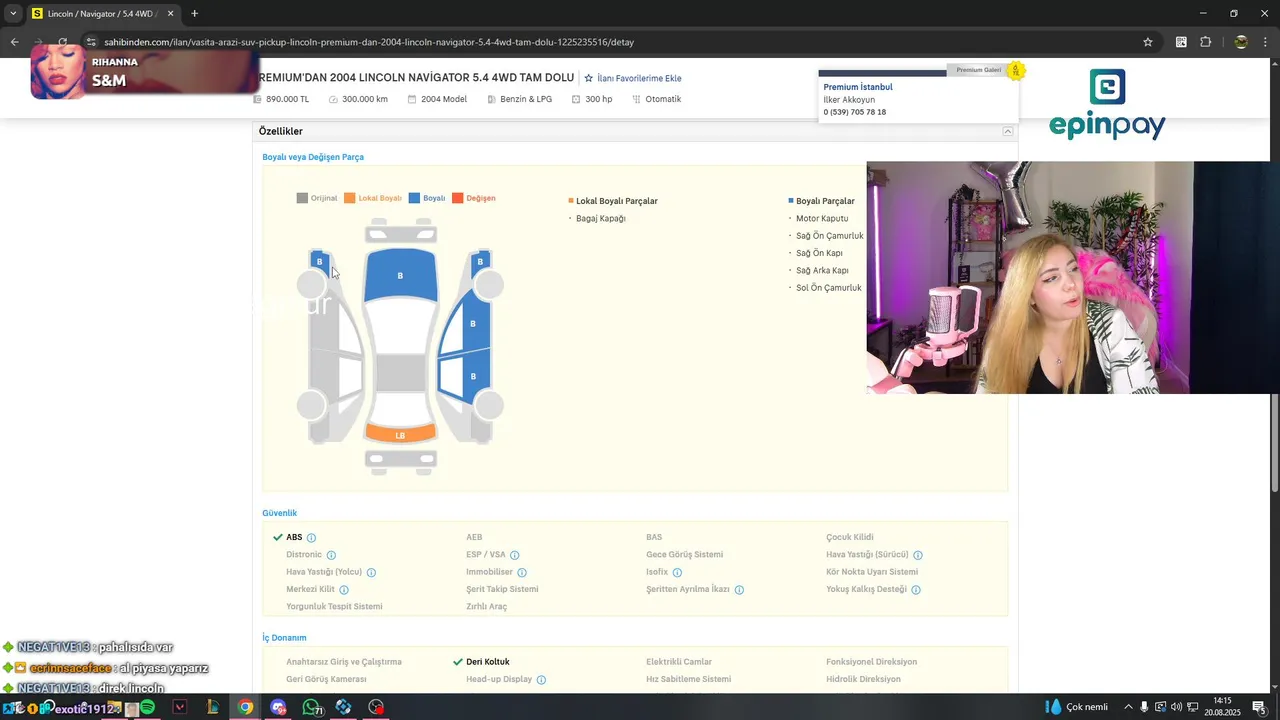Click the Güvenlik section heading
Screen dimensions: 1280x720
[x=280, y=513]
